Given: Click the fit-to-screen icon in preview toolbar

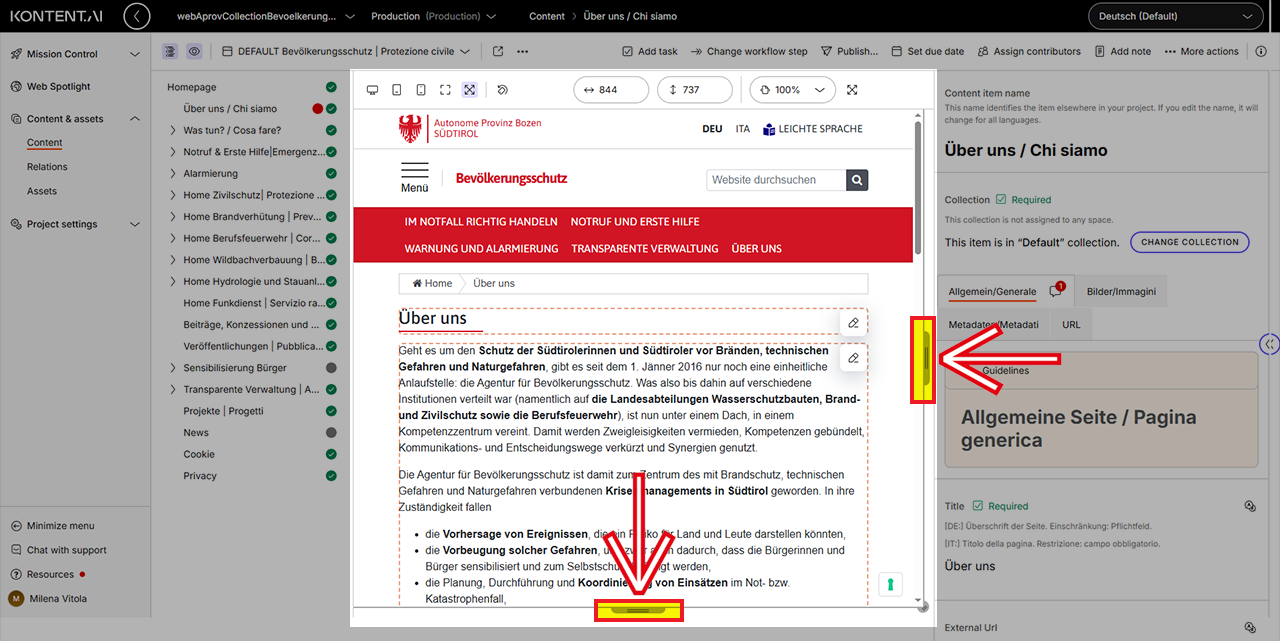Looking at the screenshot, I should coord(469,90).
